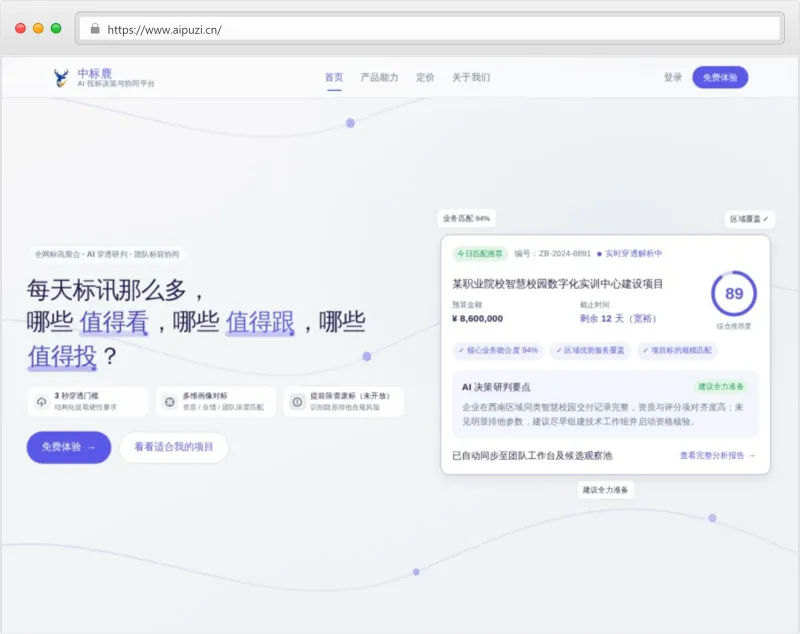This screenshot has width=800, height=634.
Task: Click the 预算金额 label
Action: coord(467,305)
